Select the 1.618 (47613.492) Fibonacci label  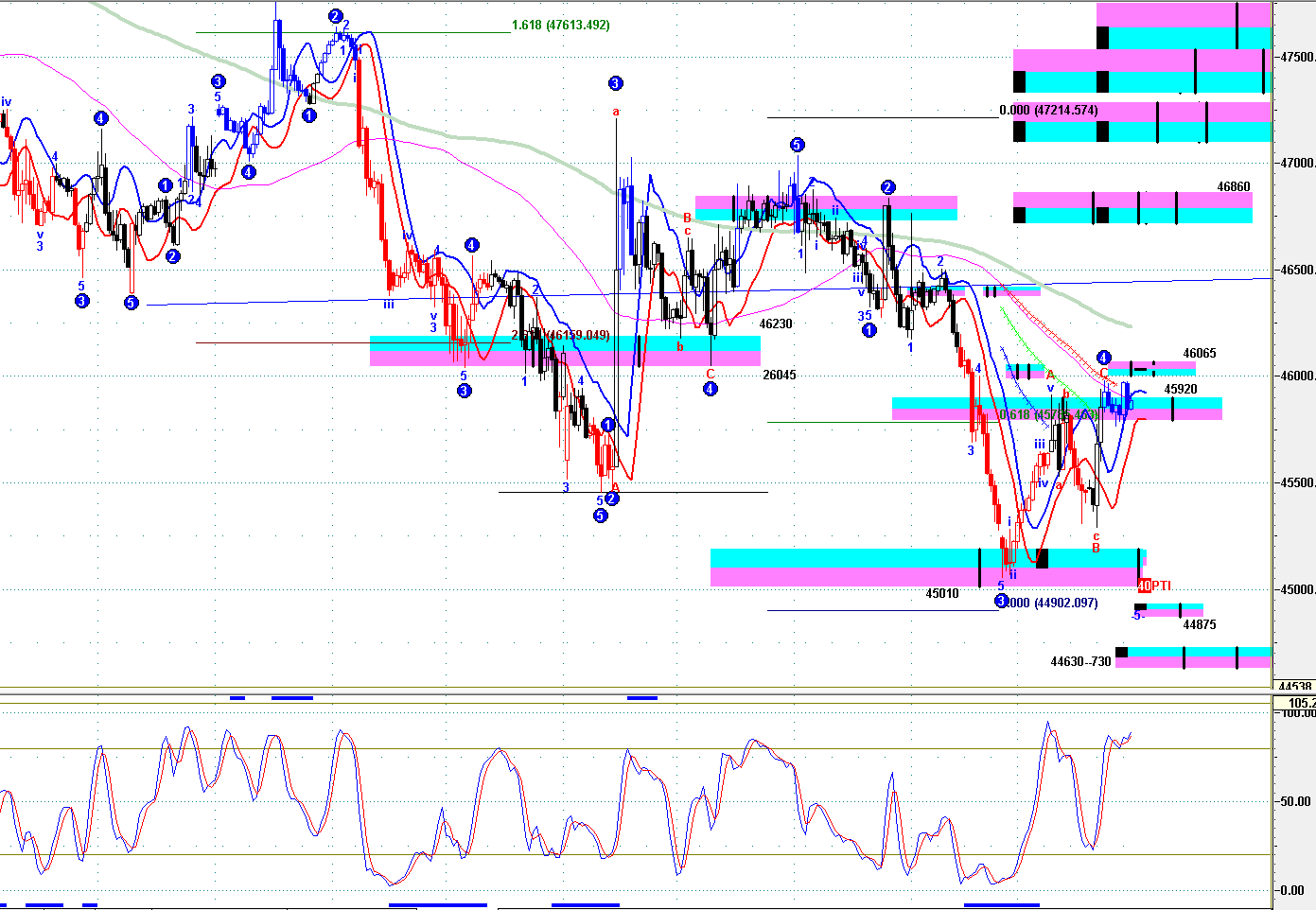560,26
